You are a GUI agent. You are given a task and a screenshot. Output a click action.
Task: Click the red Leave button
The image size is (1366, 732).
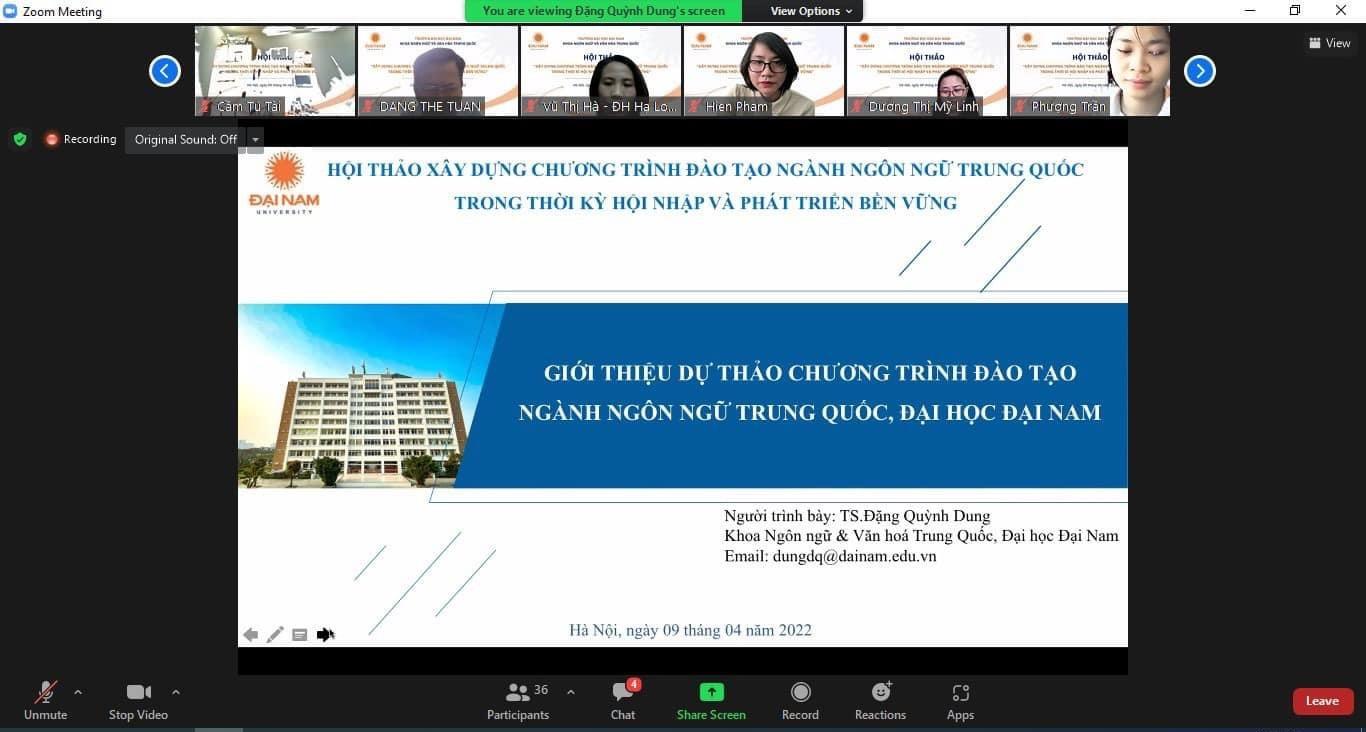tap(1323, 701)
